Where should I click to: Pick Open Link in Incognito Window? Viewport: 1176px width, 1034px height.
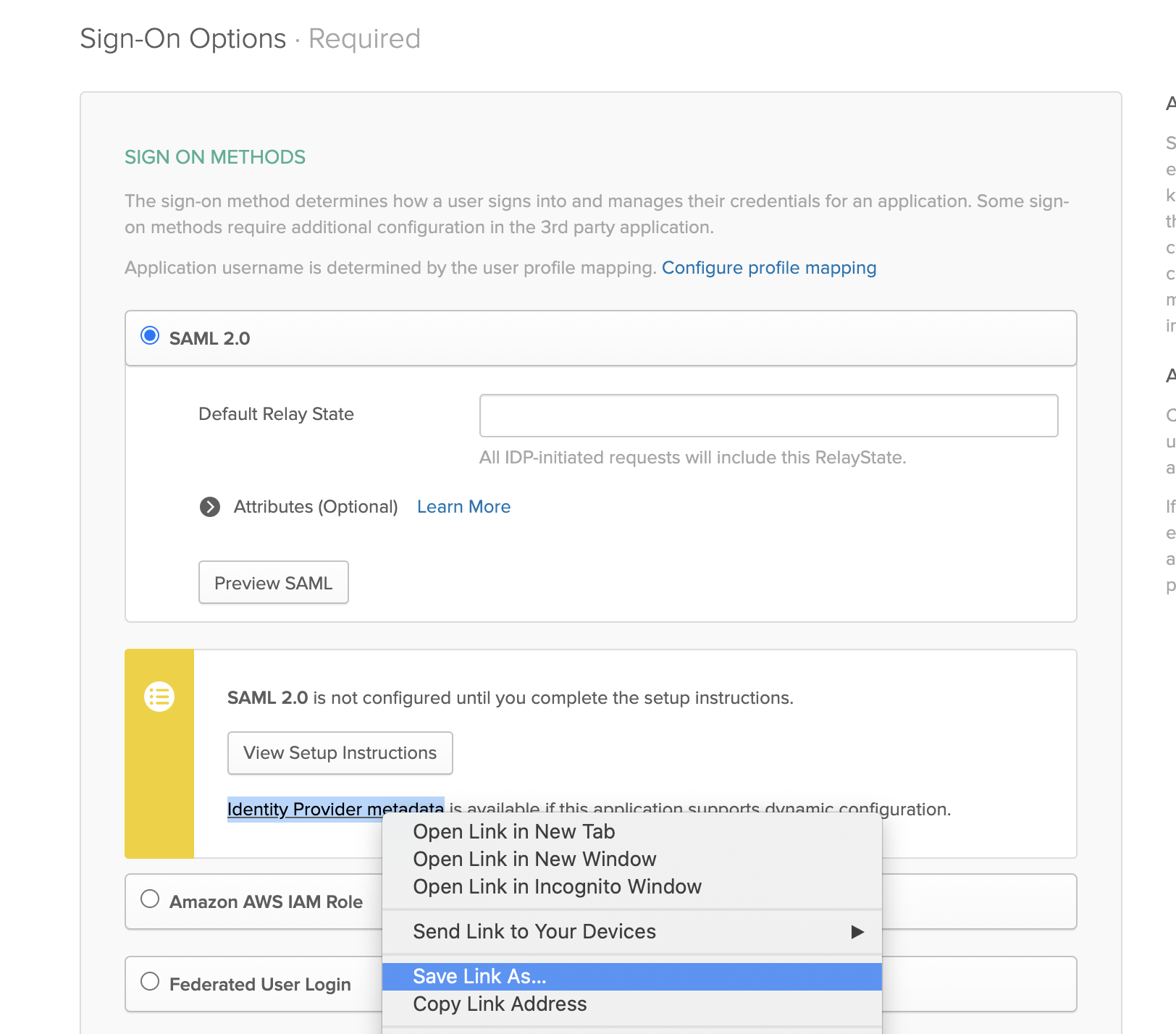557,887
